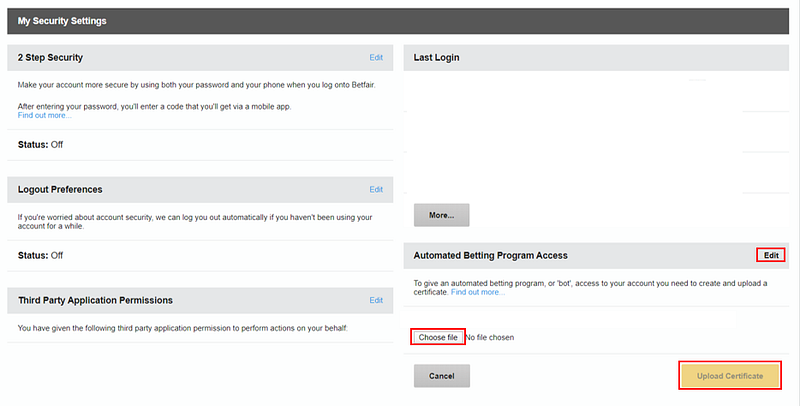Click the text about code via mobile app

[x=155, y=107]
